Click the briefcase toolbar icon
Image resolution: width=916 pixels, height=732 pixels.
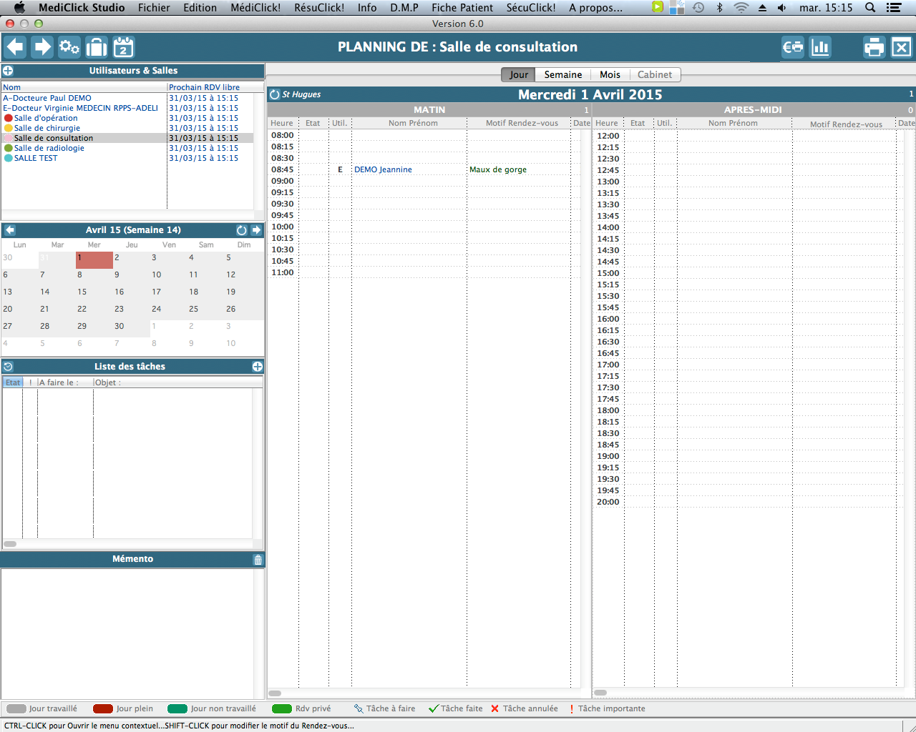click(x=96, y=47)
